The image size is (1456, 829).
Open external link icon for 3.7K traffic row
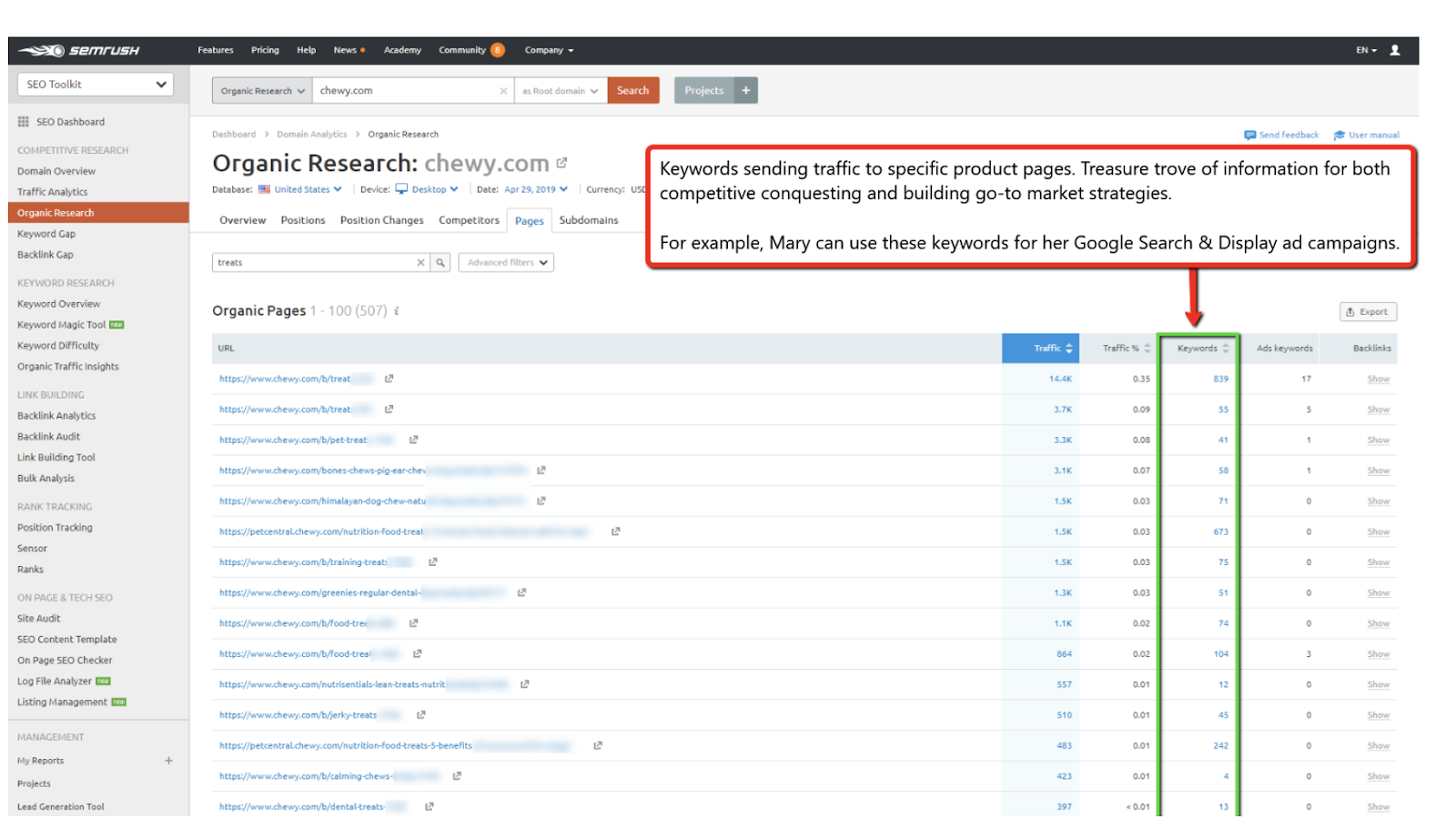pos(389,409)
